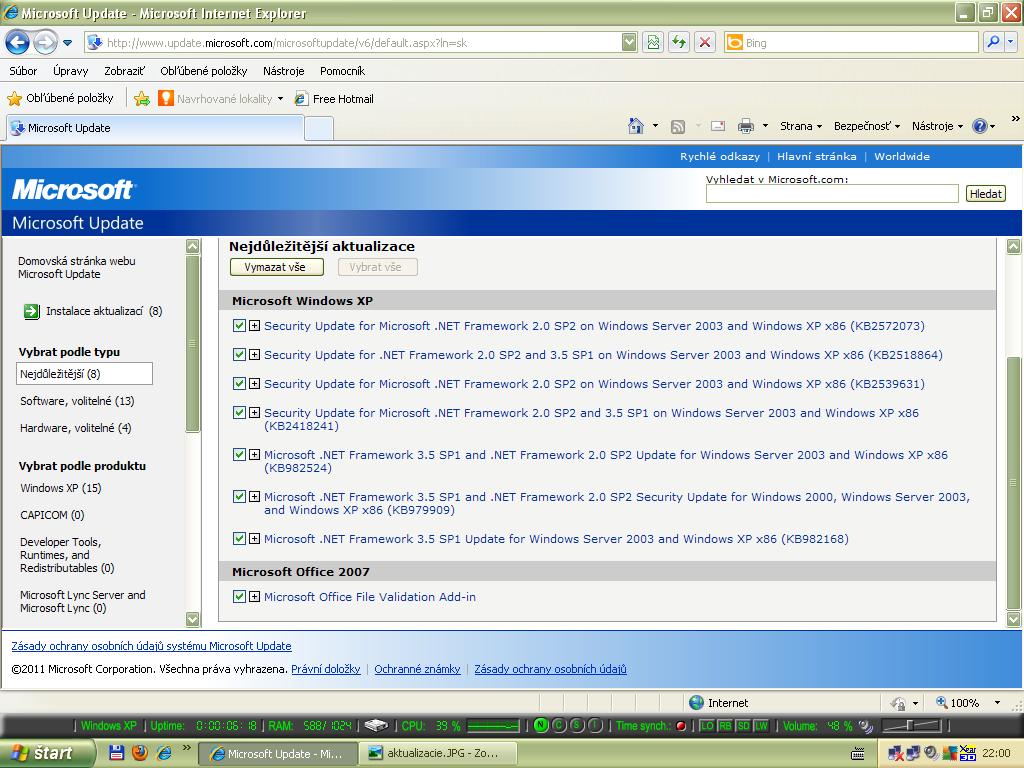Screen dimensions: 1024x768
Task: Click the Vymazat vše button
Action: click(276, 267)
